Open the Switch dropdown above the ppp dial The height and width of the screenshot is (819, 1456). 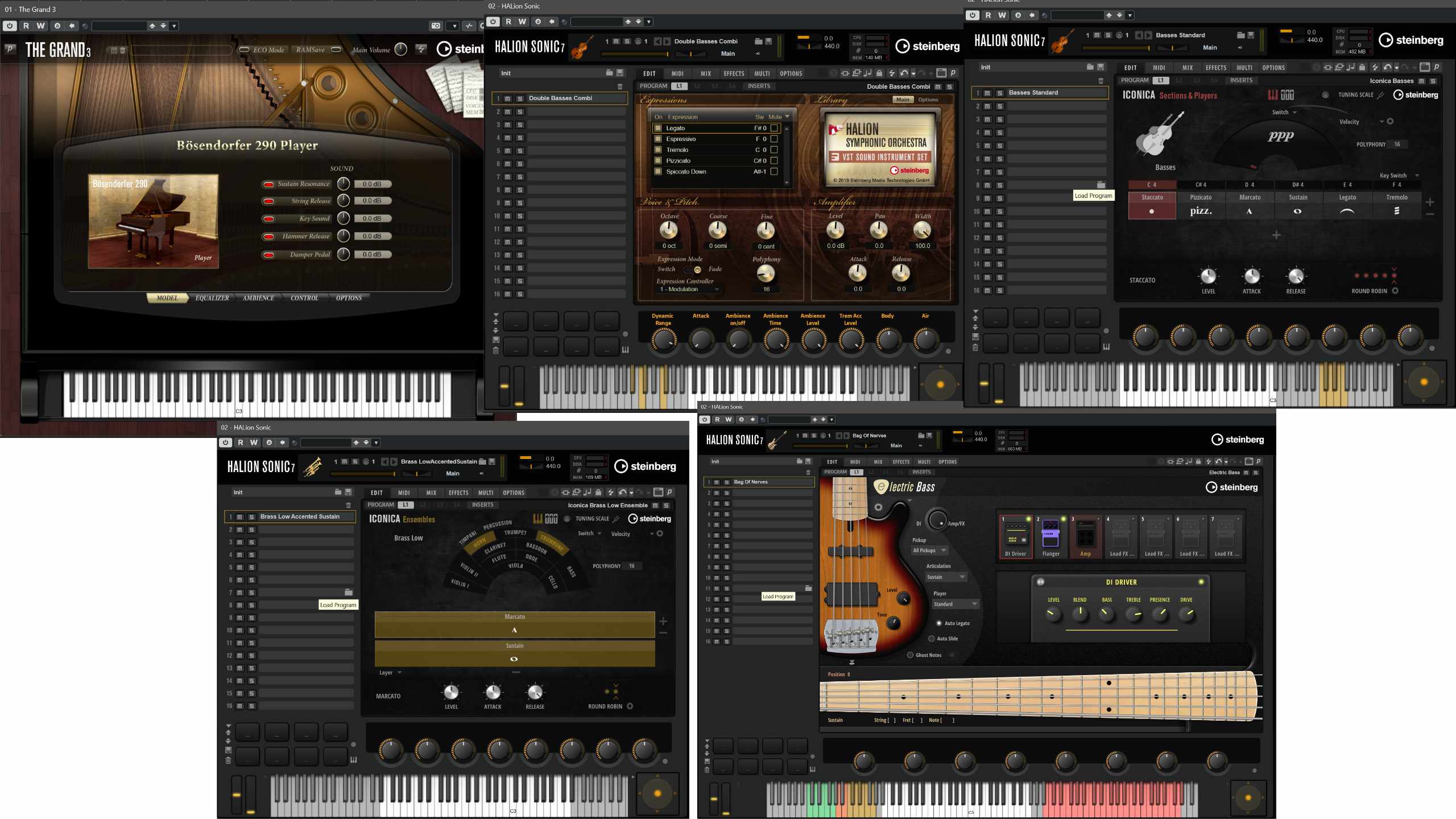(x=1284, y=113)
